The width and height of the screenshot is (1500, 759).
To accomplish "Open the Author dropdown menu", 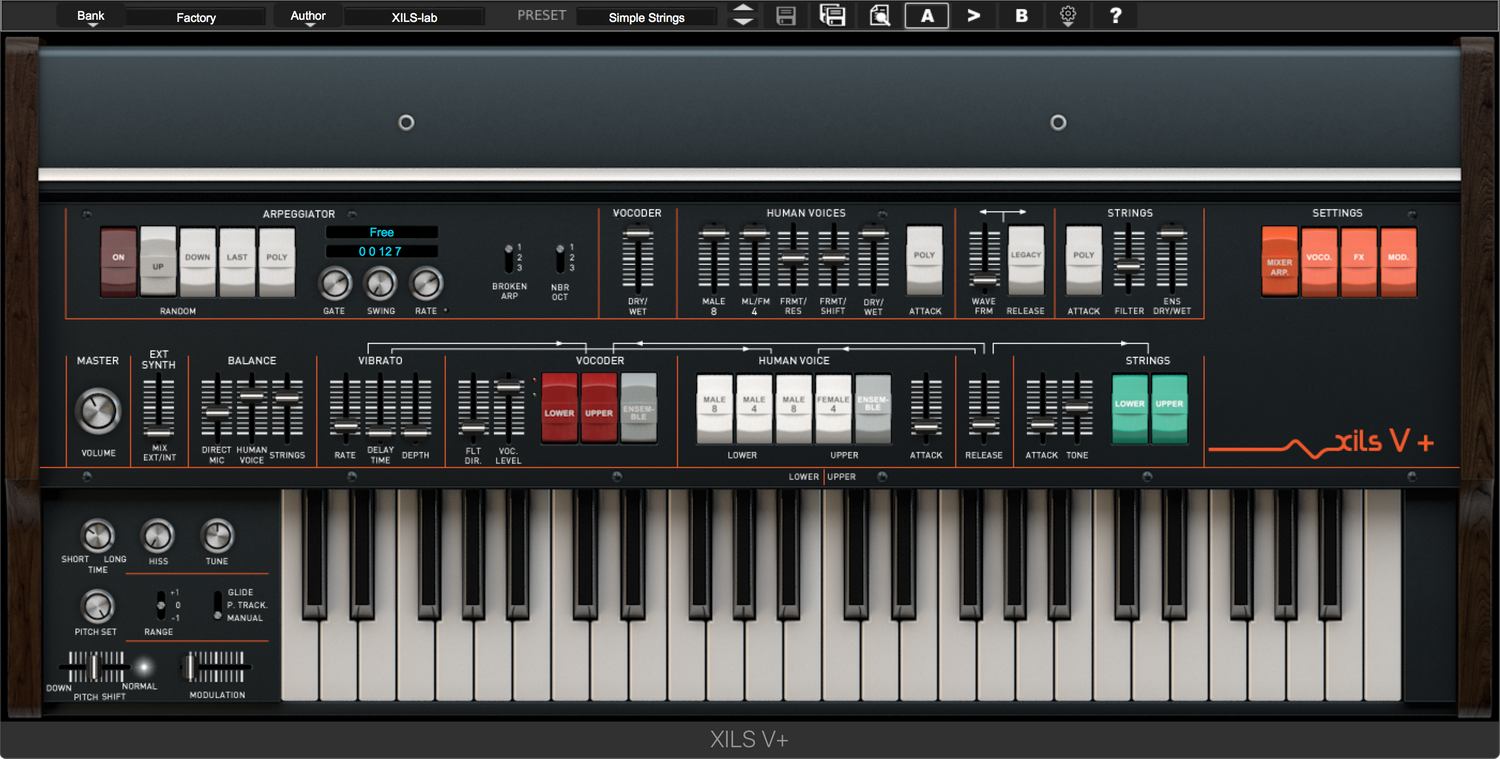I will (x=308, y=17).
